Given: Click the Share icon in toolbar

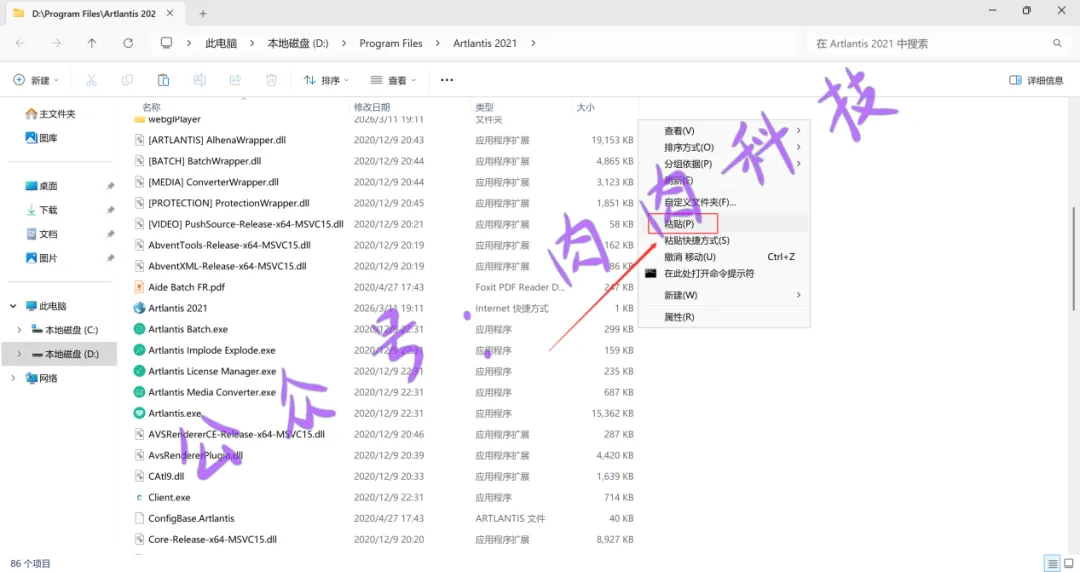Looking at the screenshot, I should point(236,80).
